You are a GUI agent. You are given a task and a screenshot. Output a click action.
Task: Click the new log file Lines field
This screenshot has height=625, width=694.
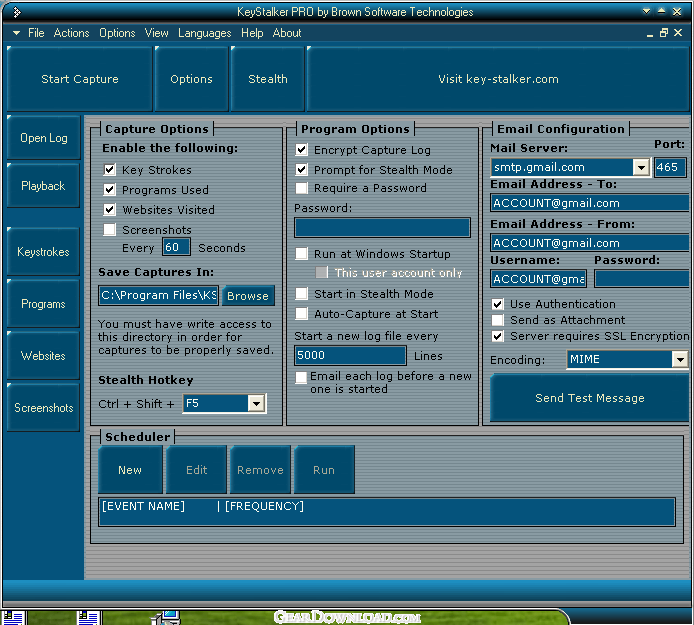(350, 355)
